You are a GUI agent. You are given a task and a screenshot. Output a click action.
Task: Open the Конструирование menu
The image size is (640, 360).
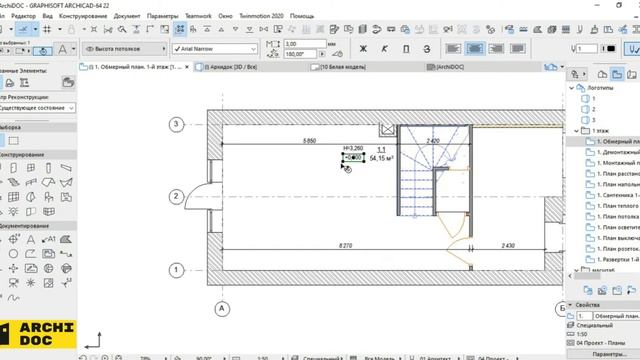83,16
